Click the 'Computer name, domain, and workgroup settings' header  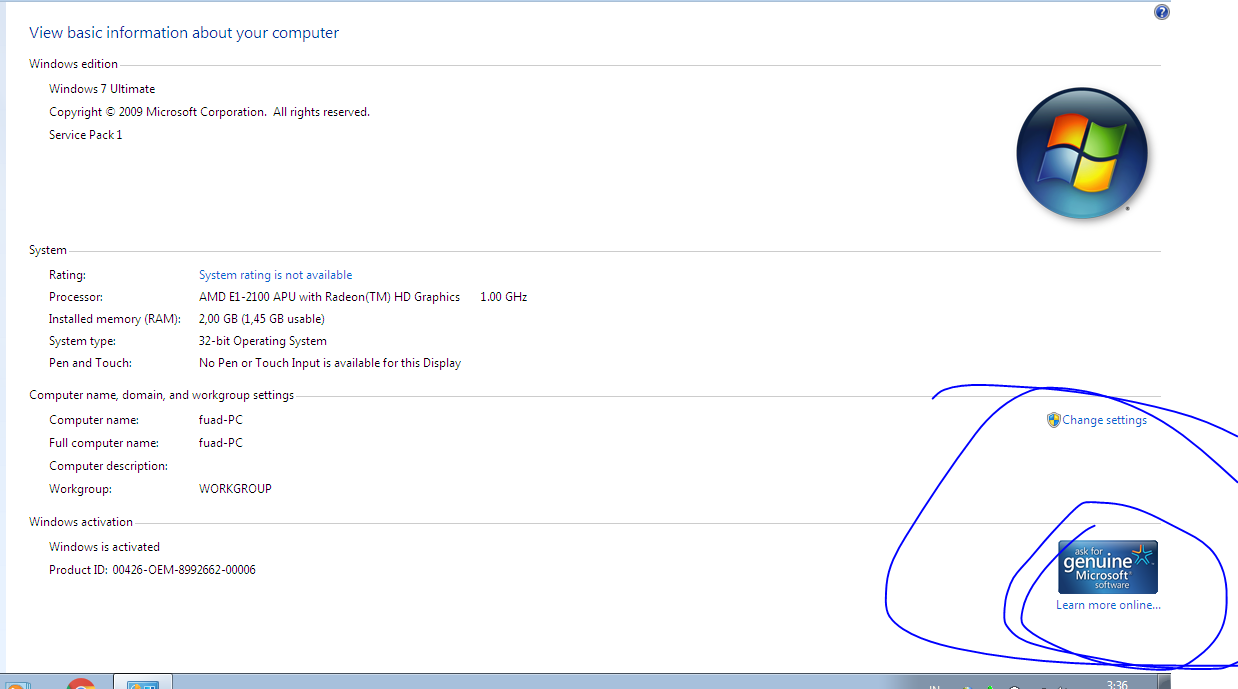tap(161, 395)
